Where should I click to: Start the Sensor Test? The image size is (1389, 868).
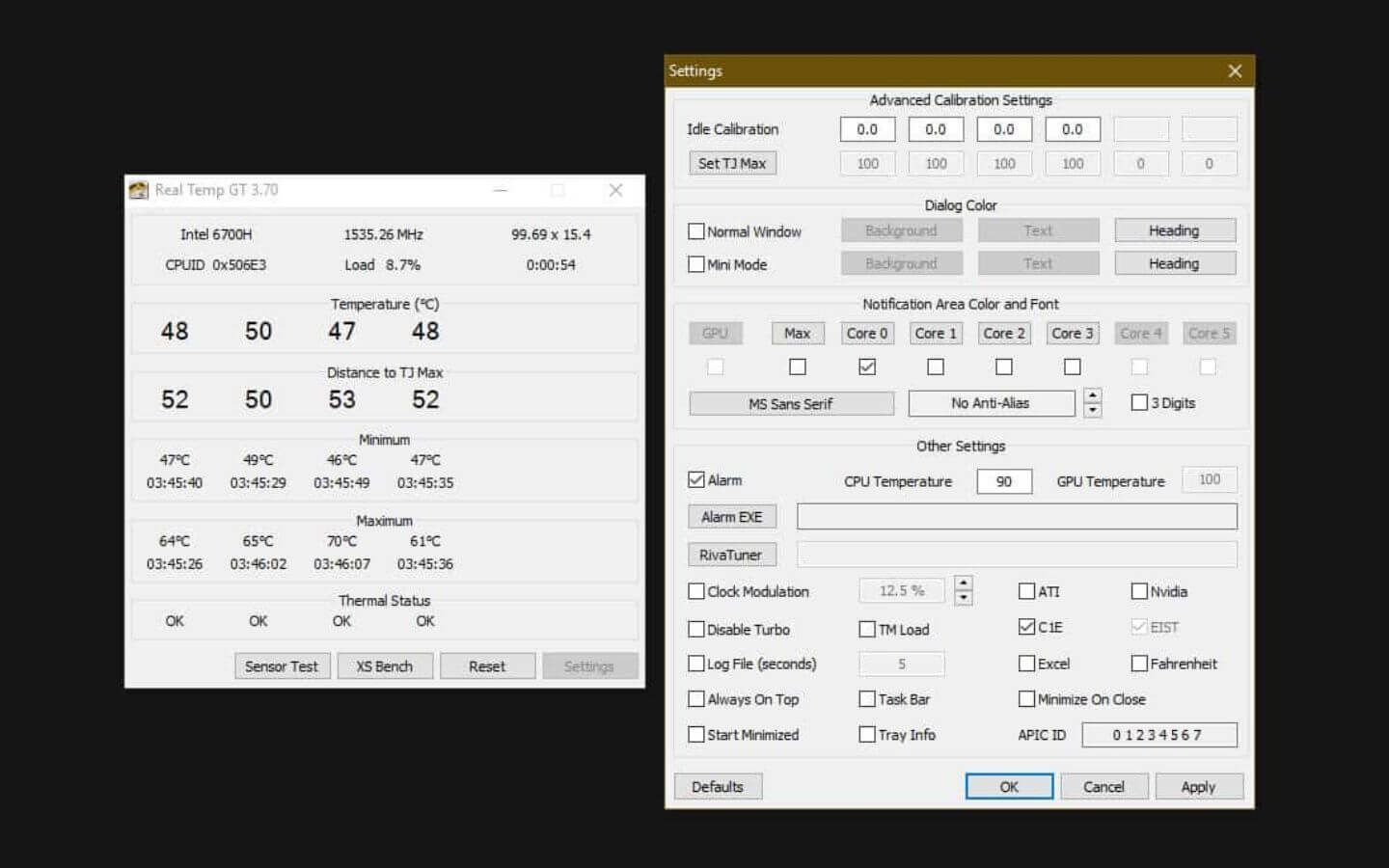point(282,666)
